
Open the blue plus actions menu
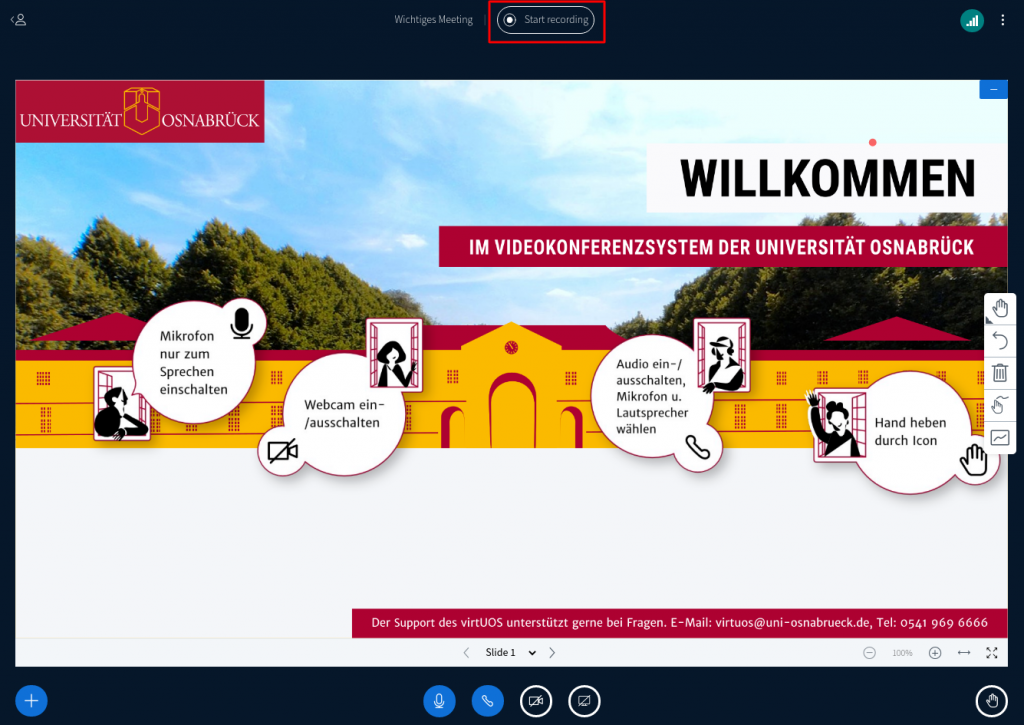coord(31,701)
